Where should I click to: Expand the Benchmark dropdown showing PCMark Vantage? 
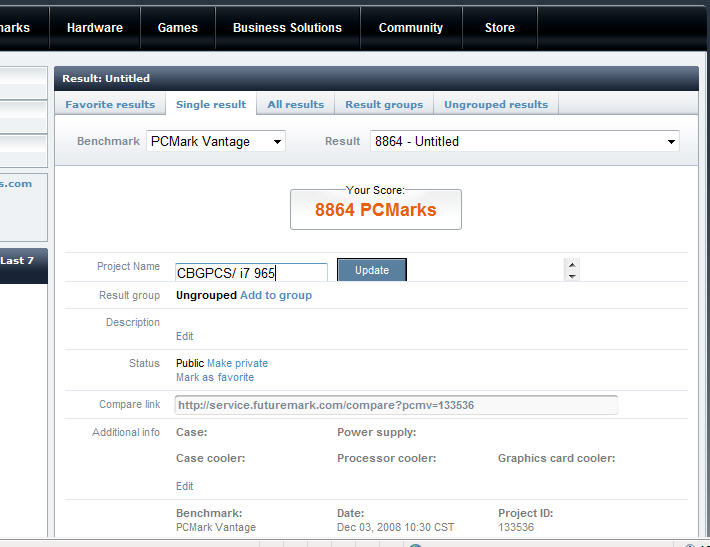point(216,141)
